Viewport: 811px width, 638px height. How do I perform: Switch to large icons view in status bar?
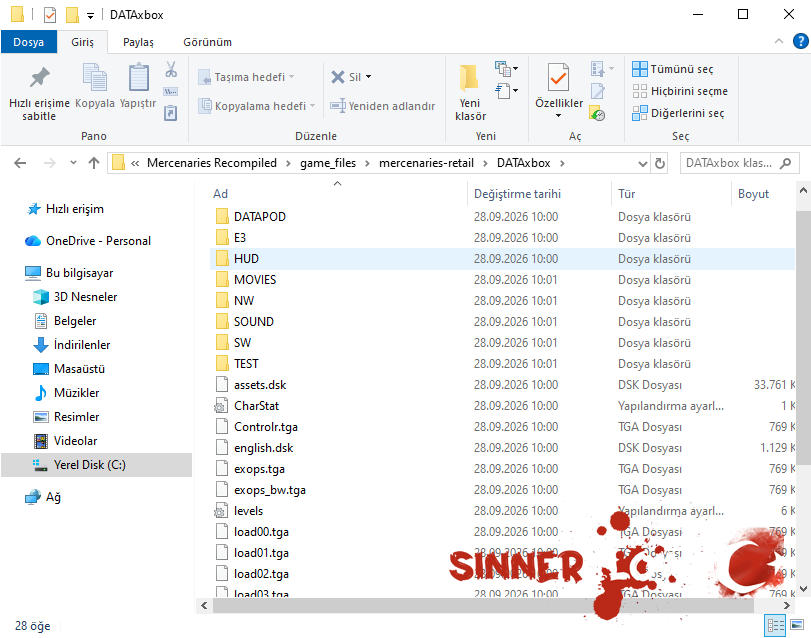tap(797, 626)
